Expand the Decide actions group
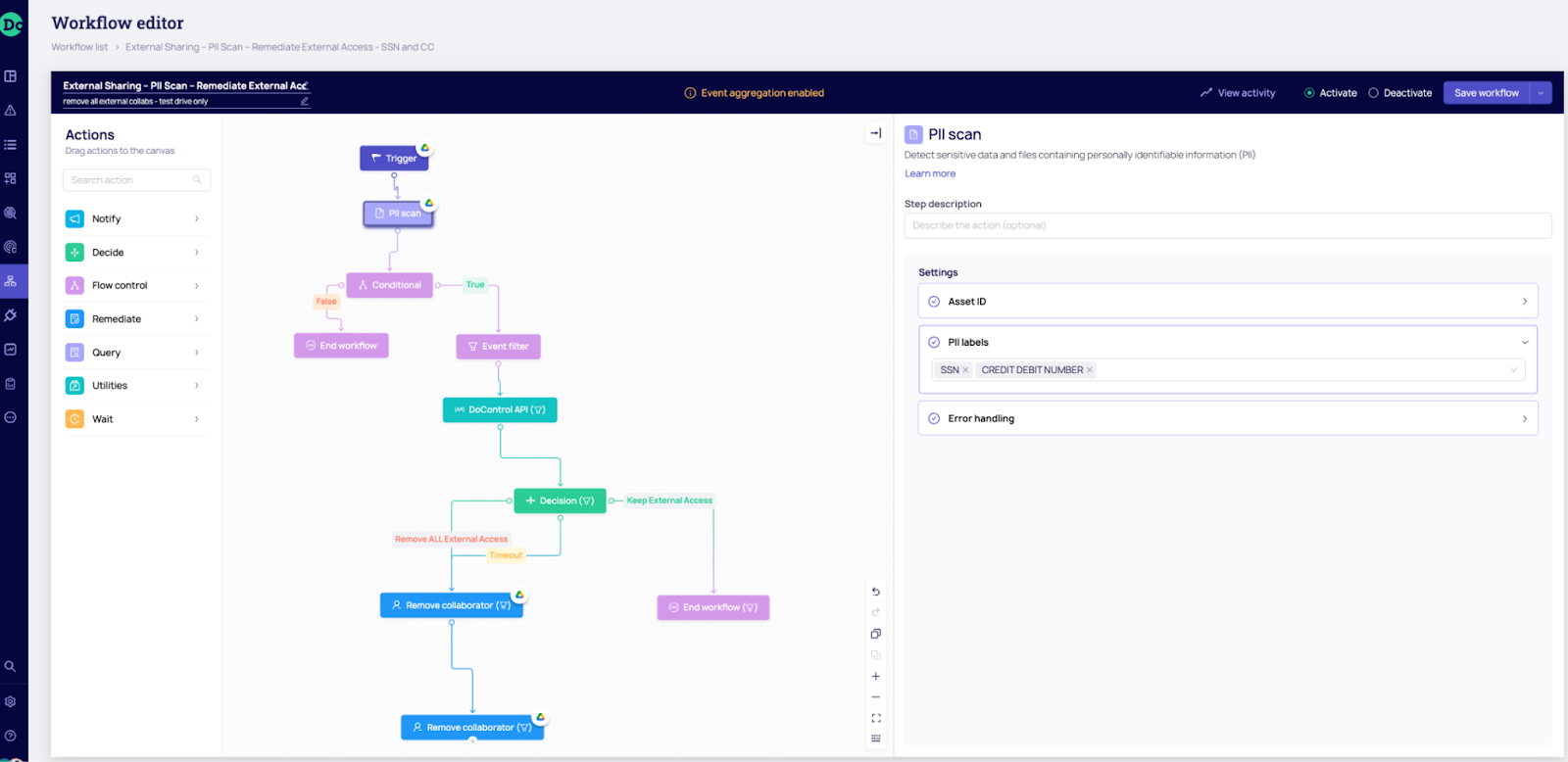The height and width of the screenshot is (762, 1568). [197, 252]
